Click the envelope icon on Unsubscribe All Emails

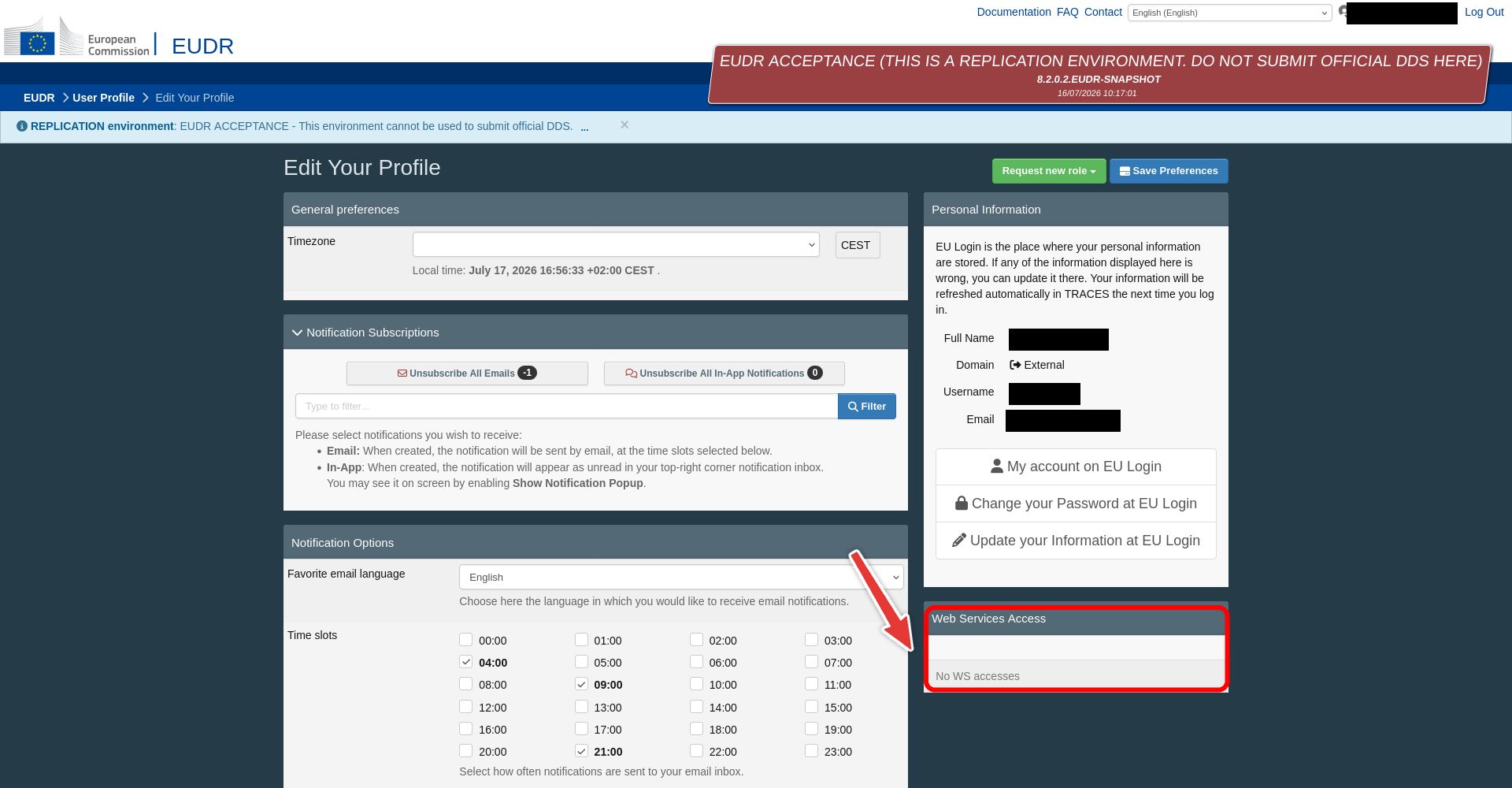pos(402,374)
